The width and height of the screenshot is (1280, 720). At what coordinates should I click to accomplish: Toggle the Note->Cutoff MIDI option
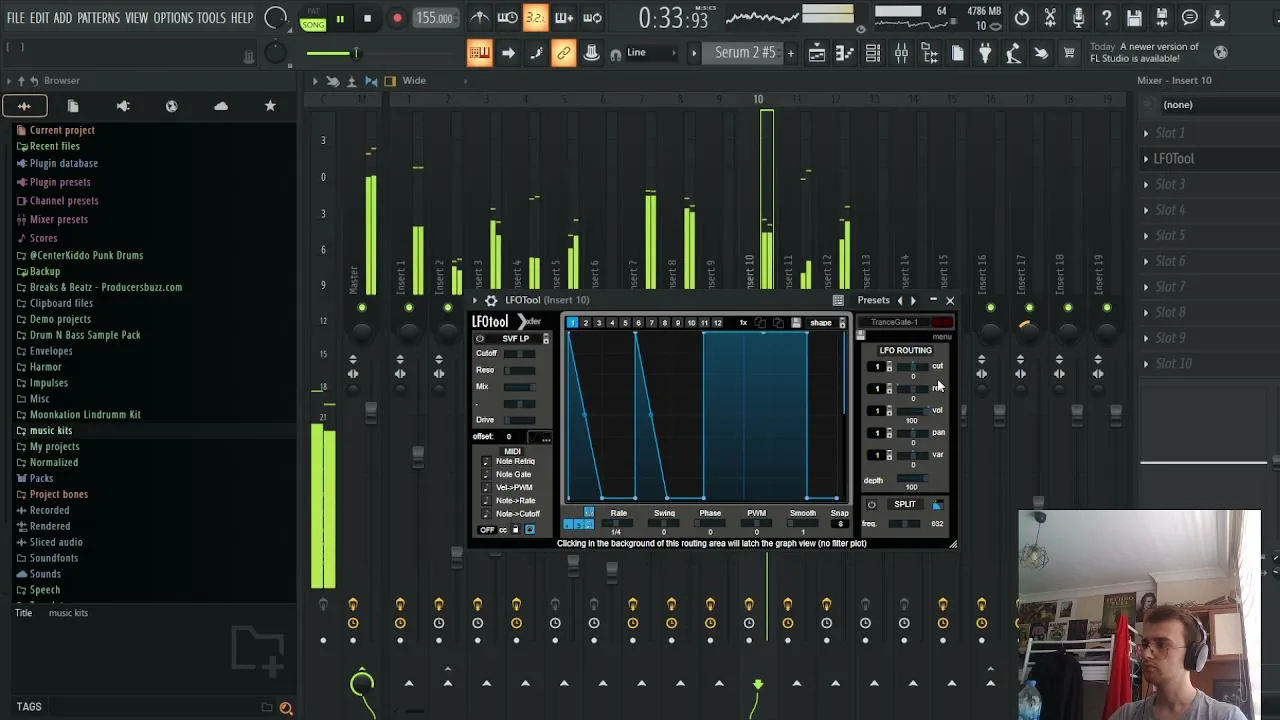click(x=486, y=513)
